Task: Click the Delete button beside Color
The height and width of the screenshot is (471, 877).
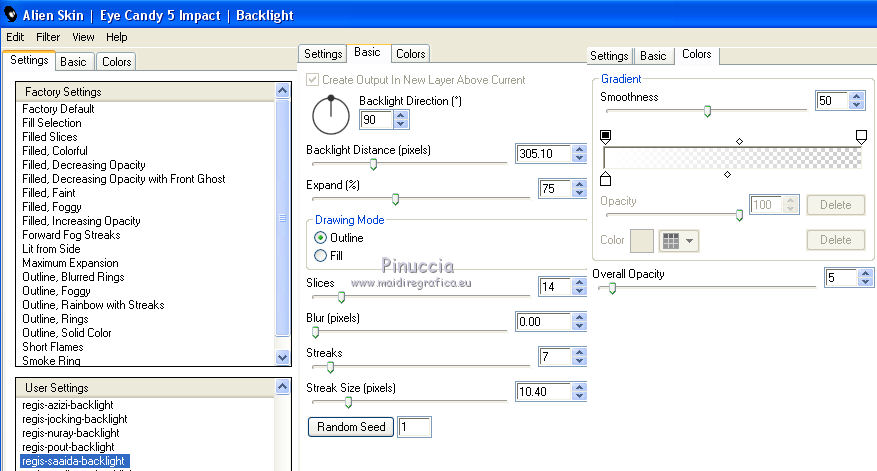Action: (x=836, y=240)
